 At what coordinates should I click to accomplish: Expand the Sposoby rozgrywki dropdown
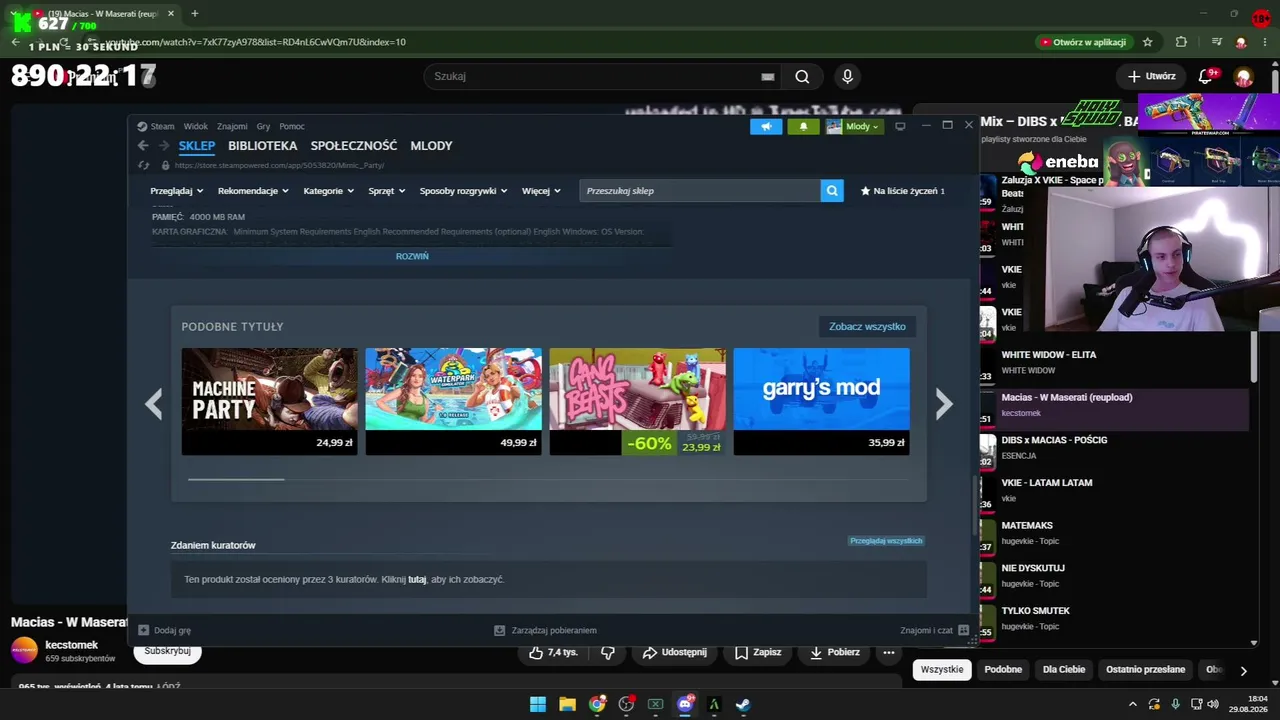[x=463, y=191]
